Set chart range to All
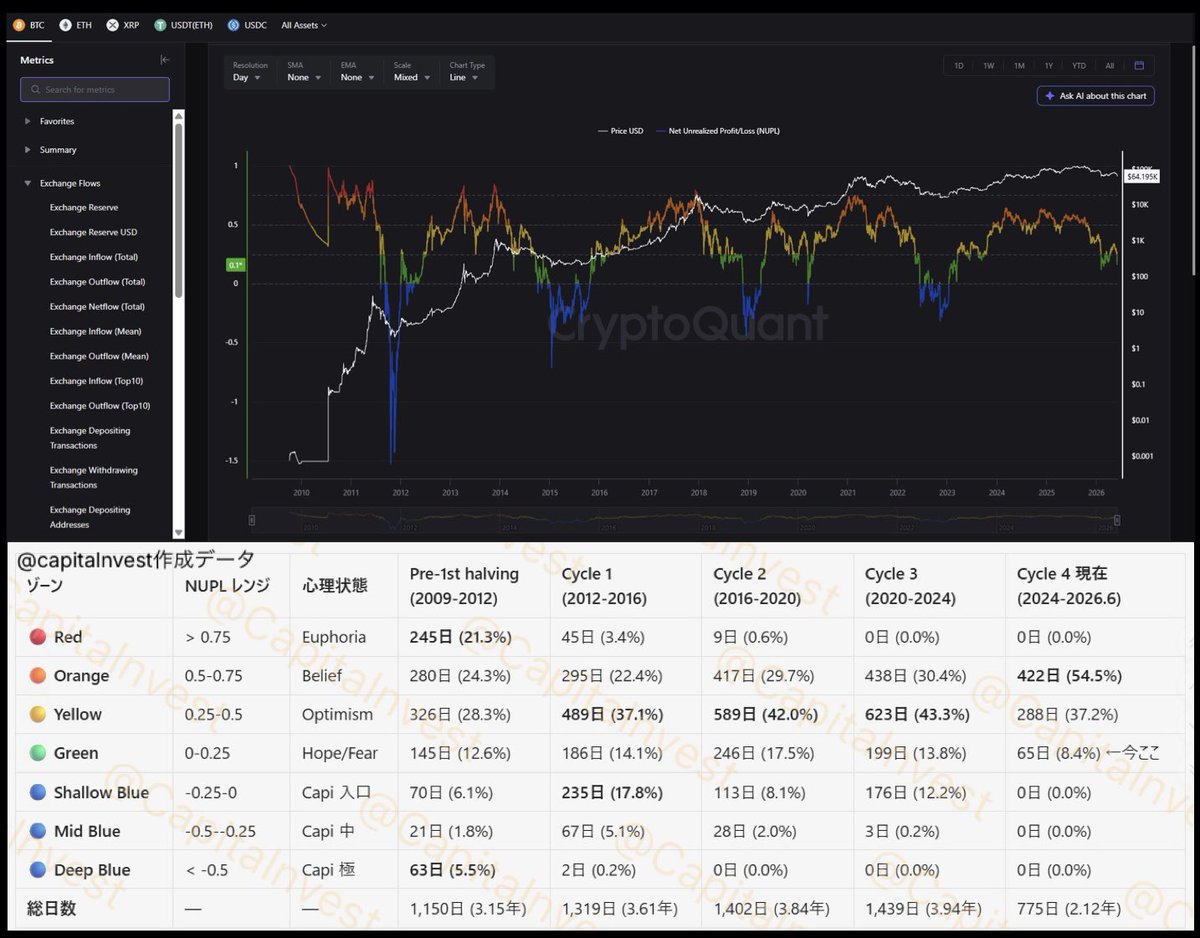This screenshot has width=1200, height=938. coord(1110,66)
